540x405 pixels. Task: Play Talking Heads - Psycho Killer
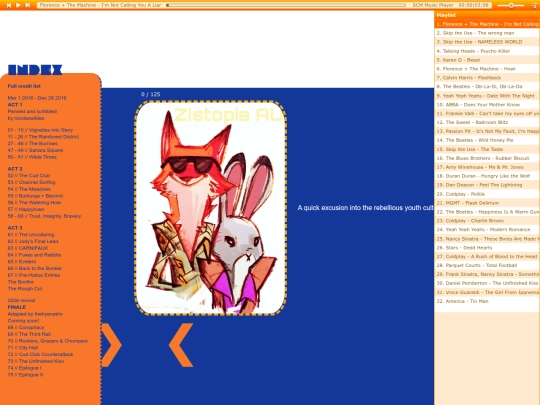point(487,51)
